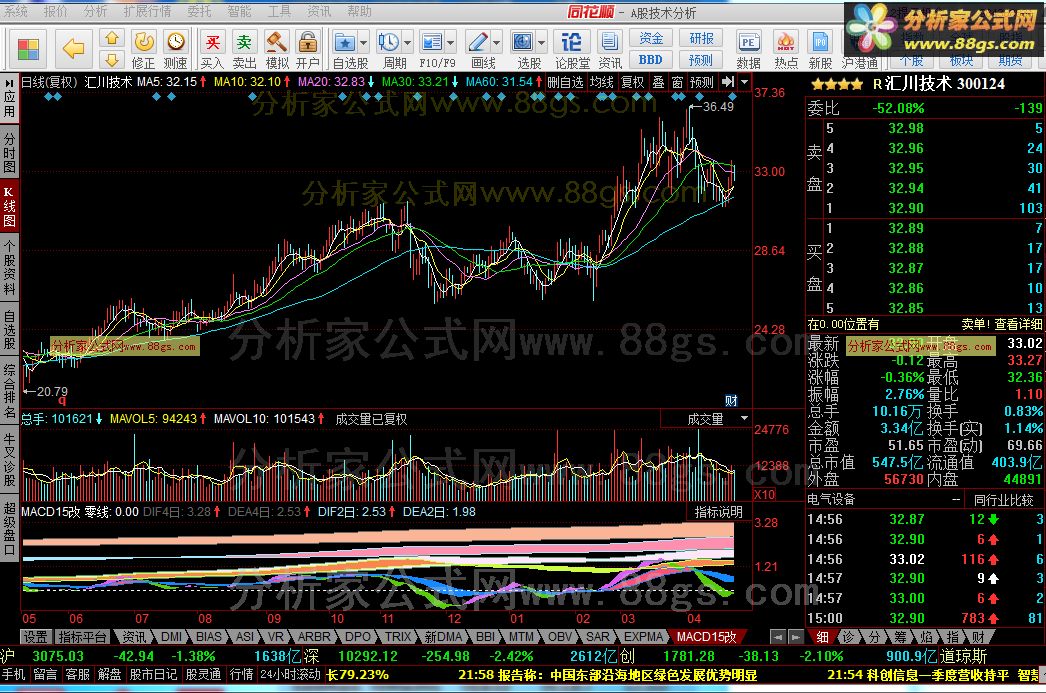Click the up arrow page icon
Screen dimensions: 1046x693
[112, 38]
